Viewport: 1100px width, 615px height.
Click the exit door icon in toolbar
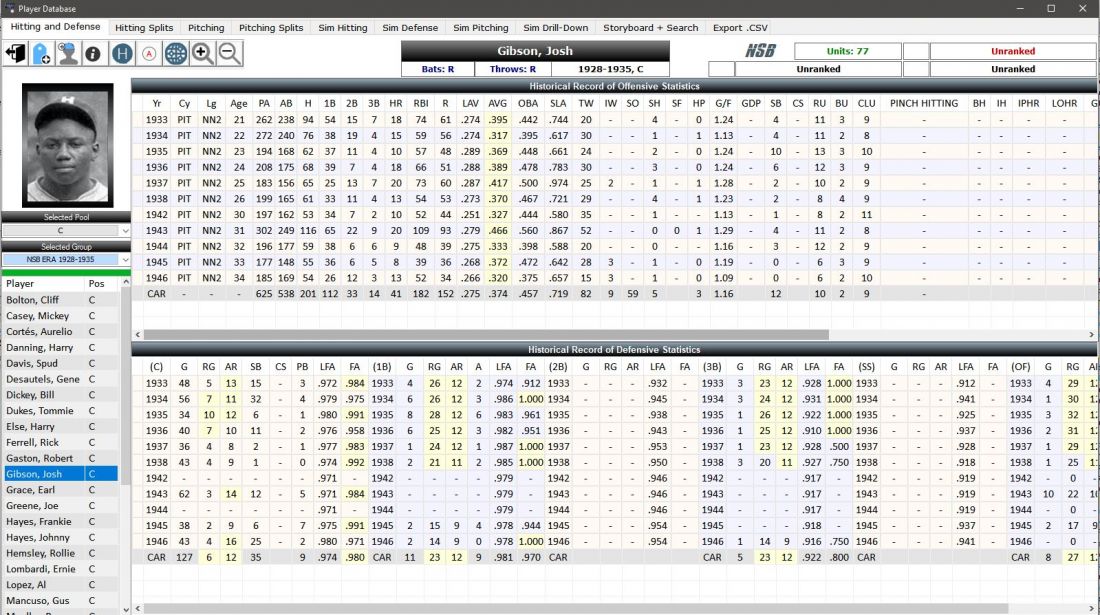point(15,54)
